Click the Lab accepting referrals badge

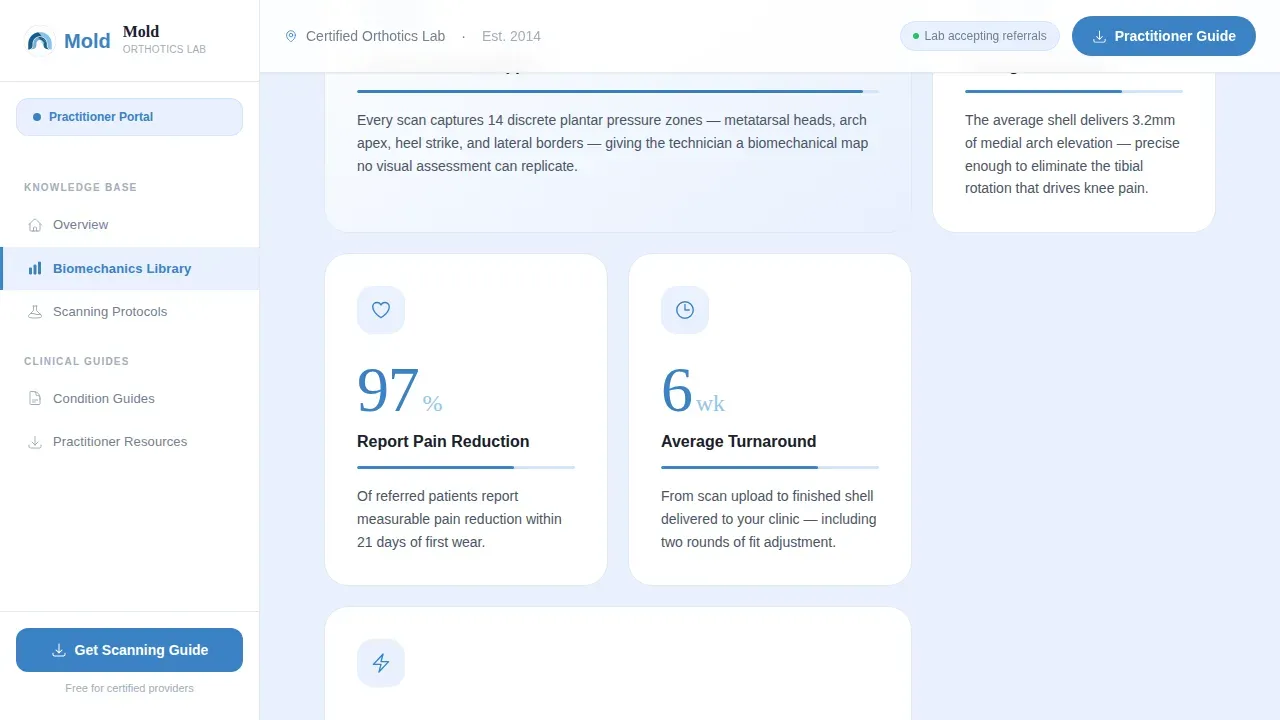click(980, 36)
